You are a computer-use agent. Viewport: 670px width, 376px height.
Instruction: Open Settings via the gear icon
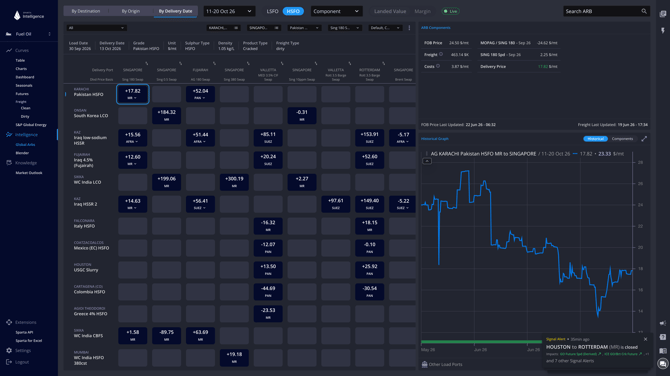(9, 350)
